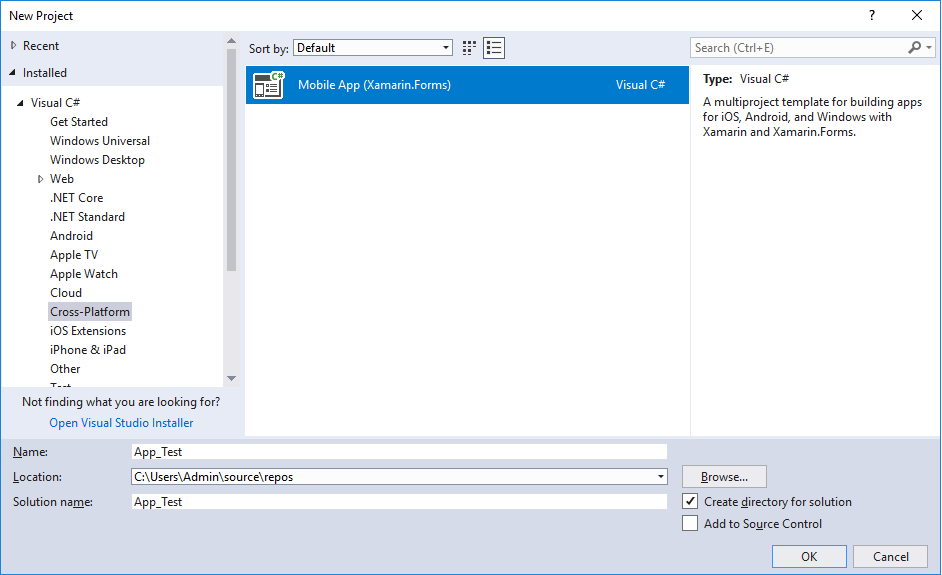Click the category tree scroll-down arrow

point(231,379)
